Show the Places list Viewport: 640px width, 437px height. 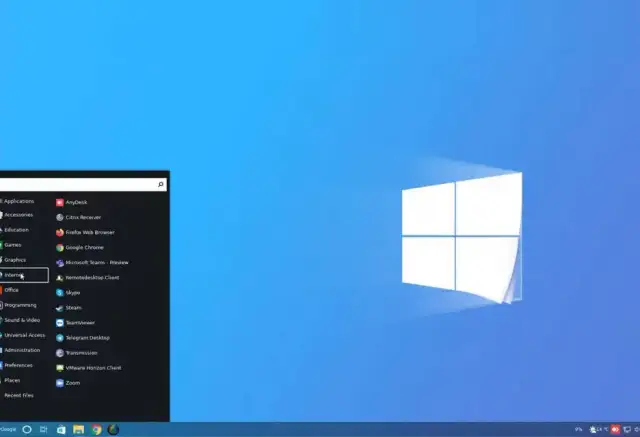[11, 381]
